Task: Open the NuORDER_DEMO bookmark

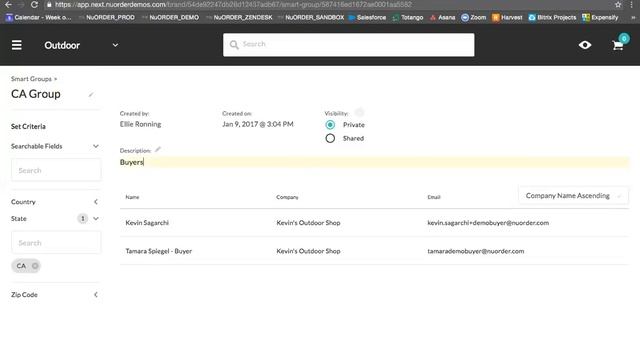Action: (171, 18)
